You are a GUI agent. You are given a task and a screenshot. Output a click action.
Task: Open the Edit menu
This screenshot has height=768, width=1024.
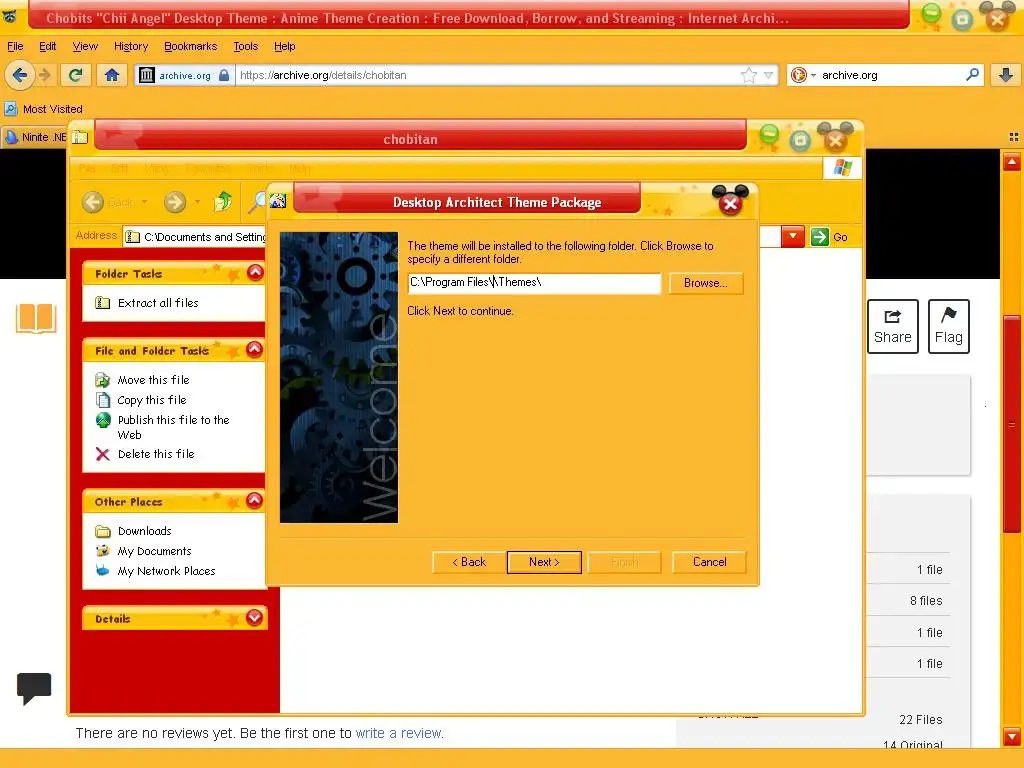(48, 46)
